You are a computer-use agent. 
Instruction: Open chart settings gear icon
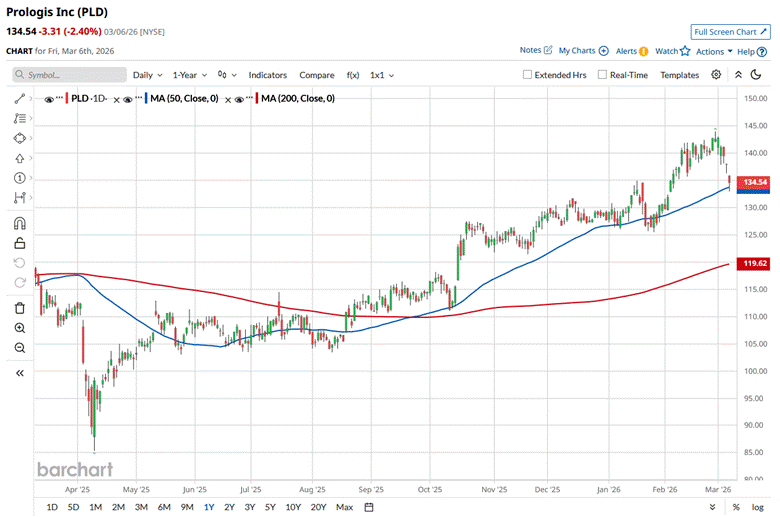click(716, 75)
